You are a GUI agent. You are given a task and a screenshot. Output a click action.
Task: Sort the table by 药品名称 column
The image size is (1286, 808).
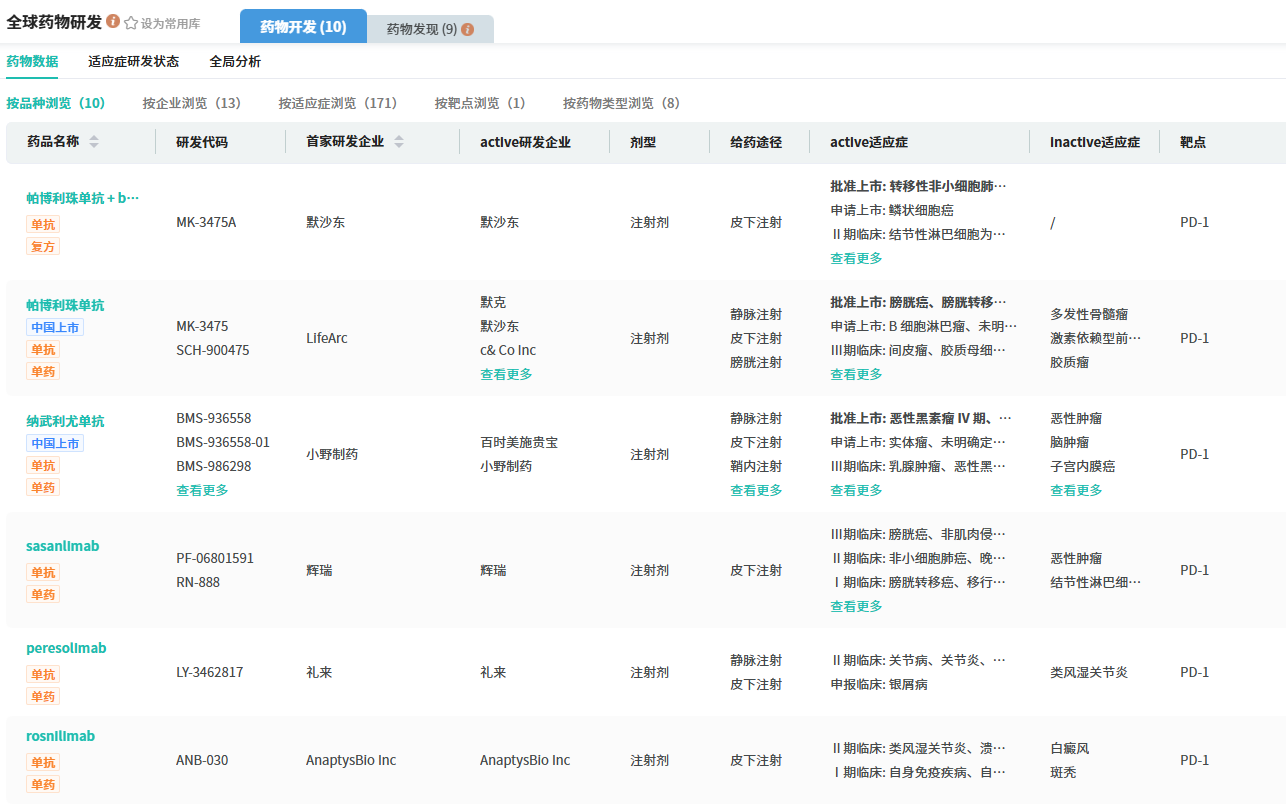click(94, 142)
